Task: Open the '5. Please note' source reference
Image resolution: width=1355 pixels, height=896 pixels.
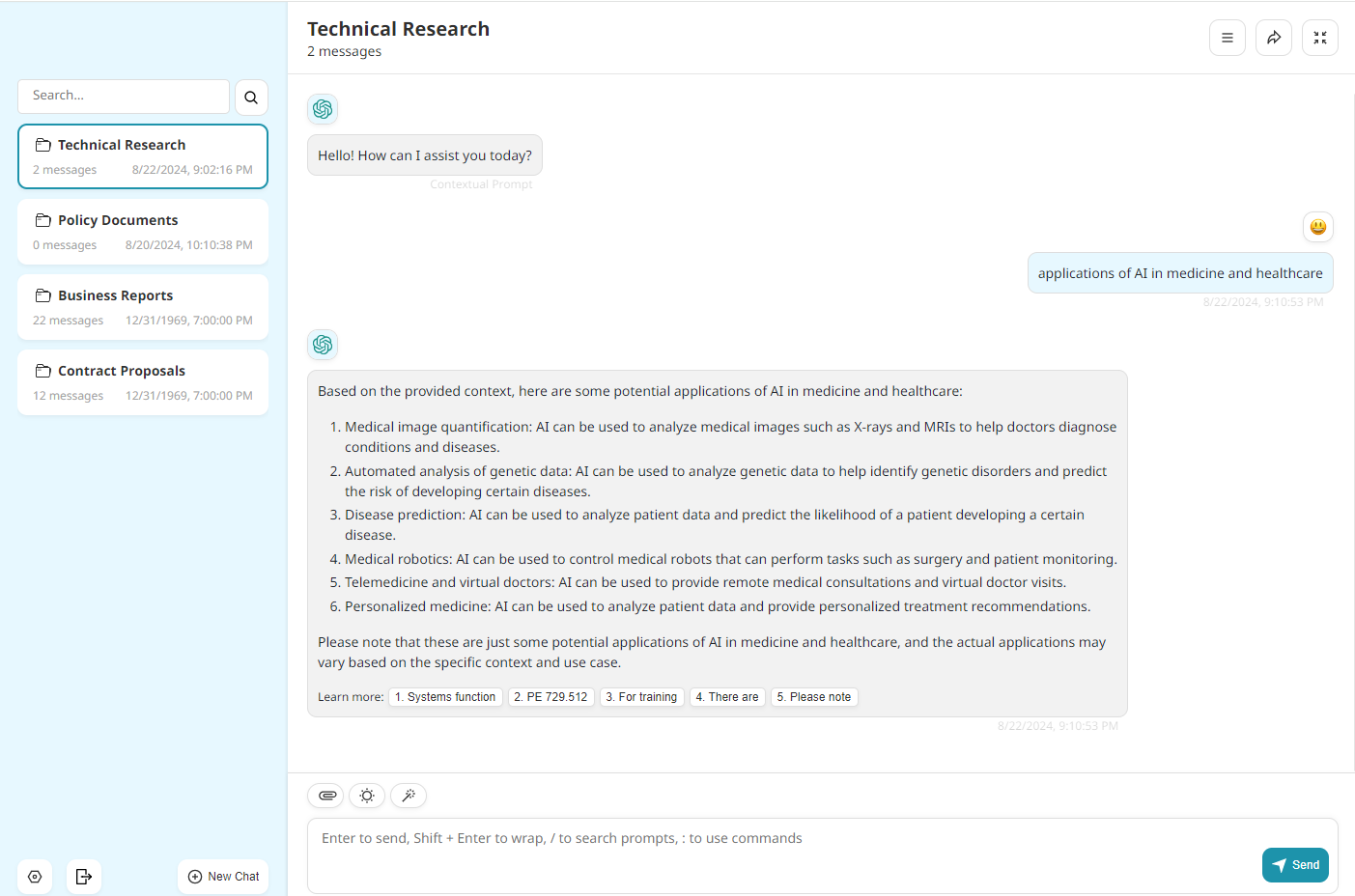Action: coord(814,697)
